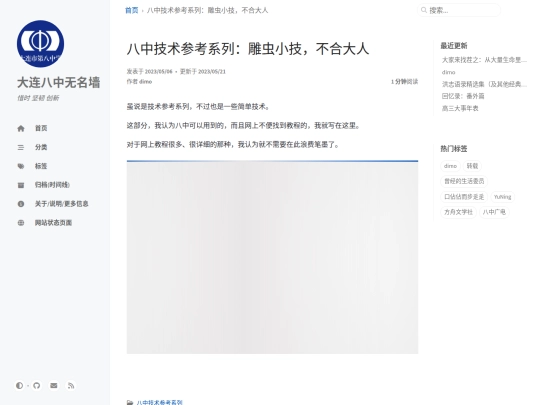The width and height of the screenshot is (540, 405).
Task: Toggle dark mode half-circle icon
Action: tap(19, 385)
